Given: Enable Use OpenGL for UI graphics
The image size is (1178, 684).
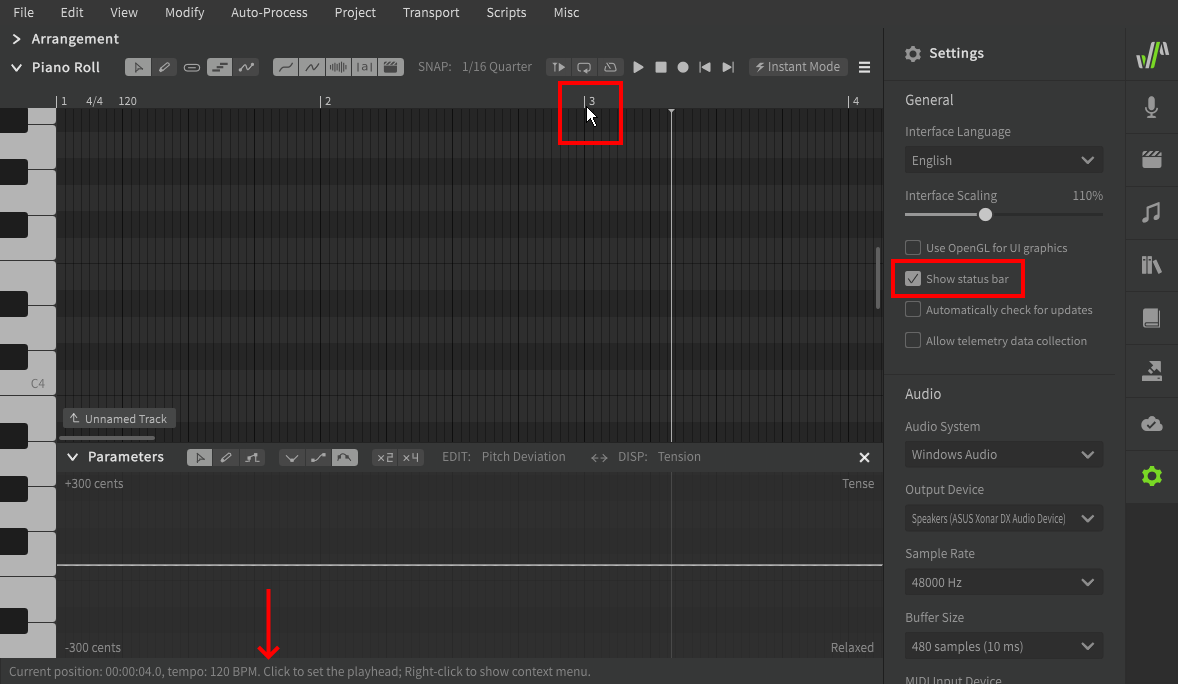Looking at the screenshot, I should click(x=913, y=248).
